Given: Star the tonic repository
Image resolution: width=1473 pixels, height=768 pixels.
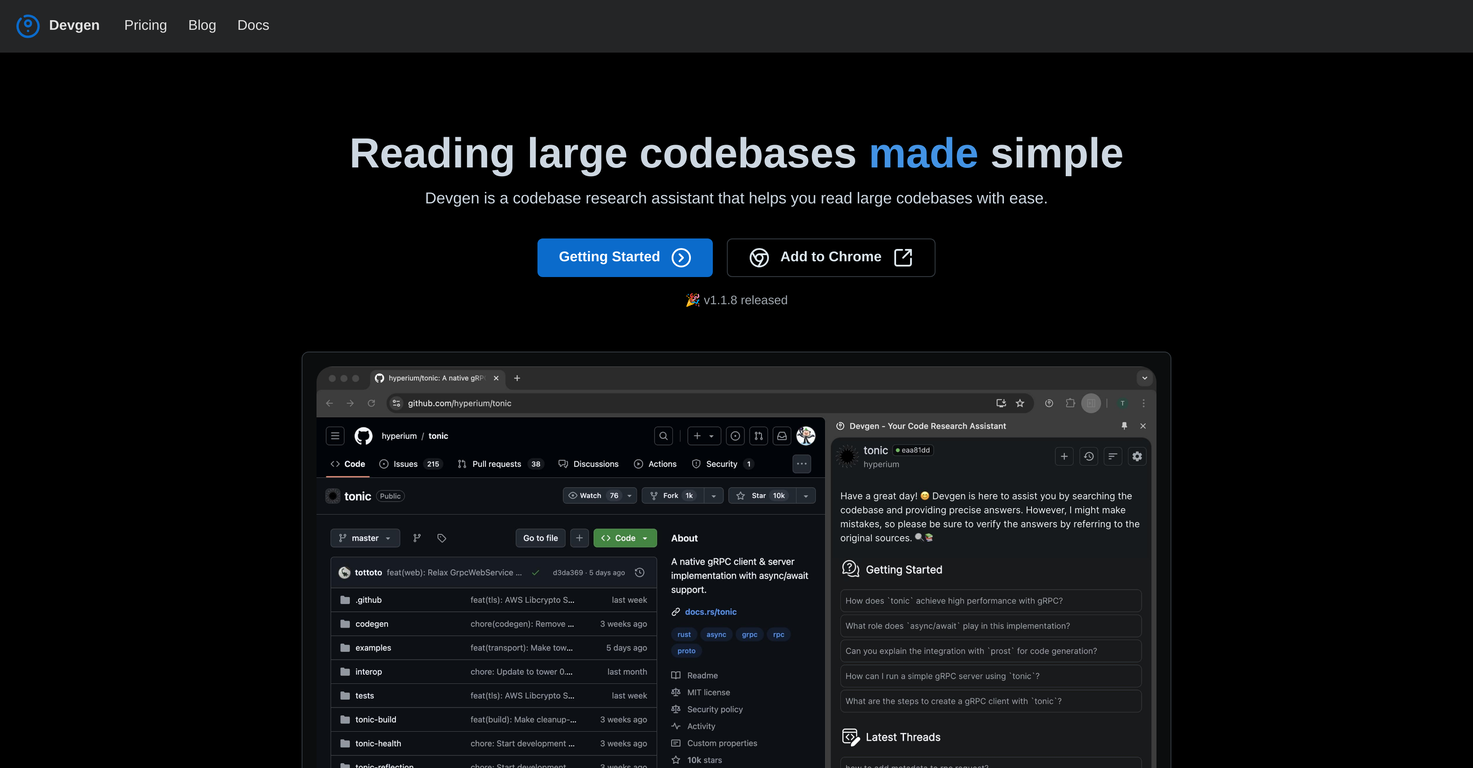Looking at the screenshot, I should (758, 495).
